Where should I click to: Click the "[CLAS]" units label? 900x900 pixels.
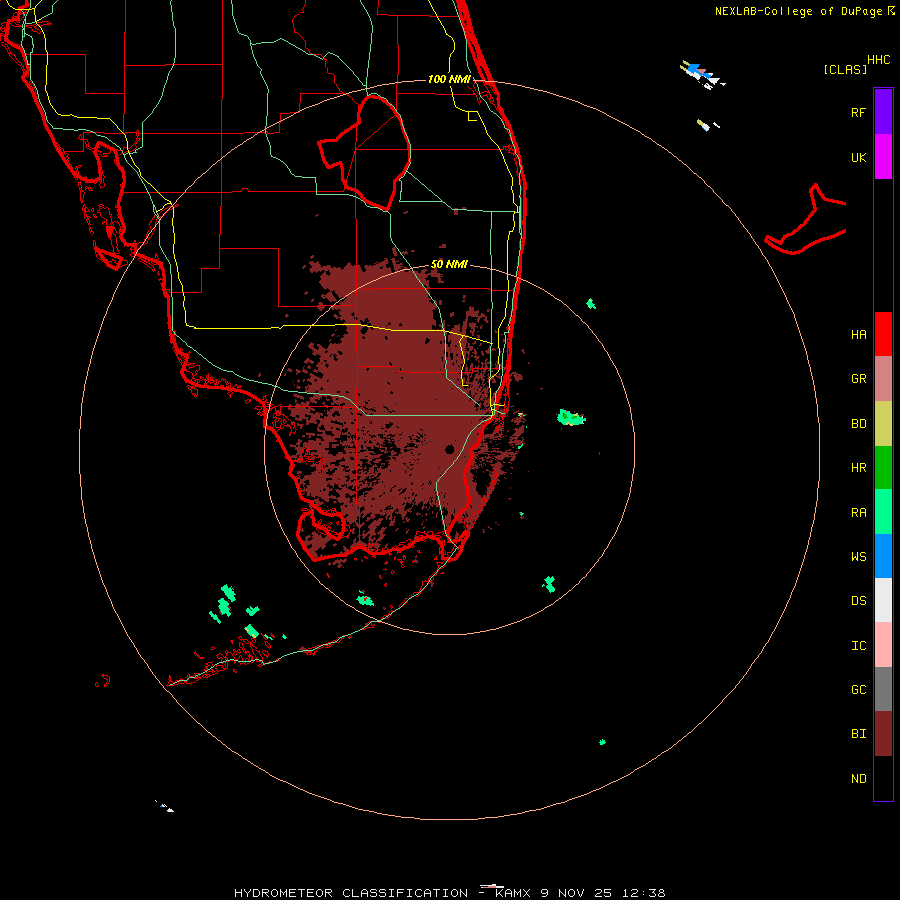845,69
